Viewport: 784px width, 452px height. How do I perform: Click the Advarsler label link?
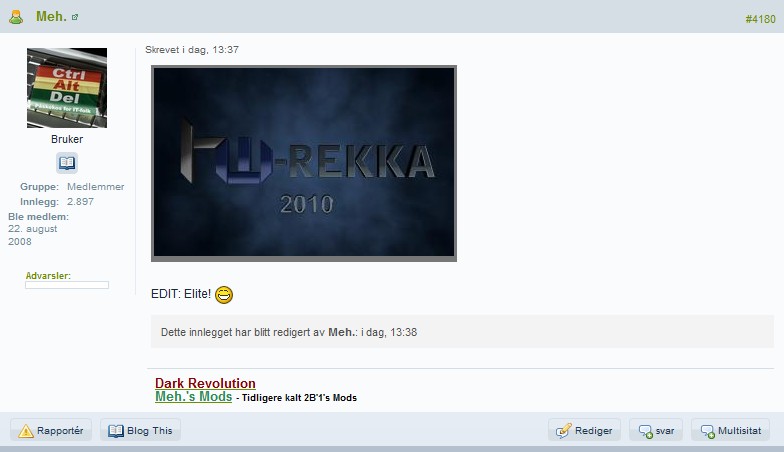click(48, 276)
